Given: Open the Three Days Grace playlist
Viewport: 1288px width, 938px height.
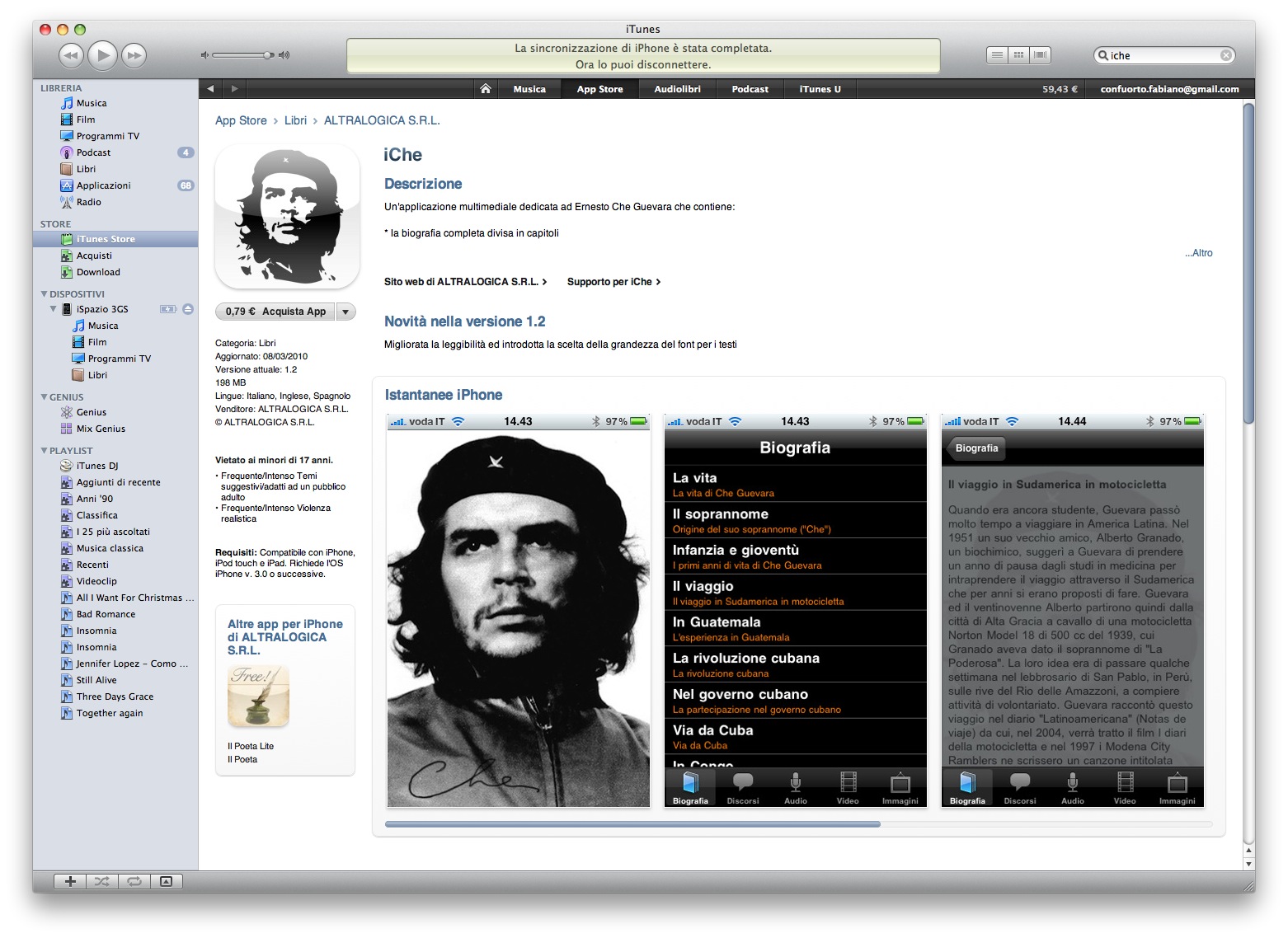Looking at the screenshot, I should click(115, 696).
